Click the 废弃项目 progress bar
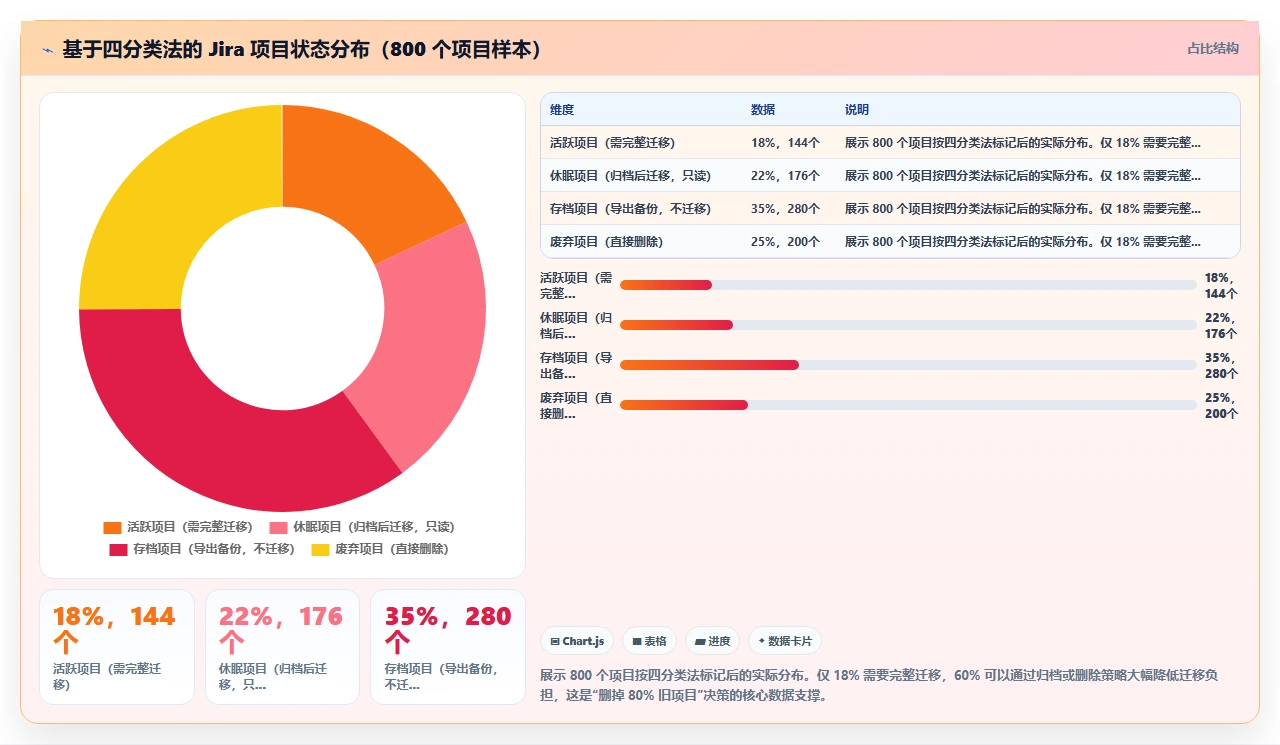The width and height of the screenshot is (1280, 745). 908,405
